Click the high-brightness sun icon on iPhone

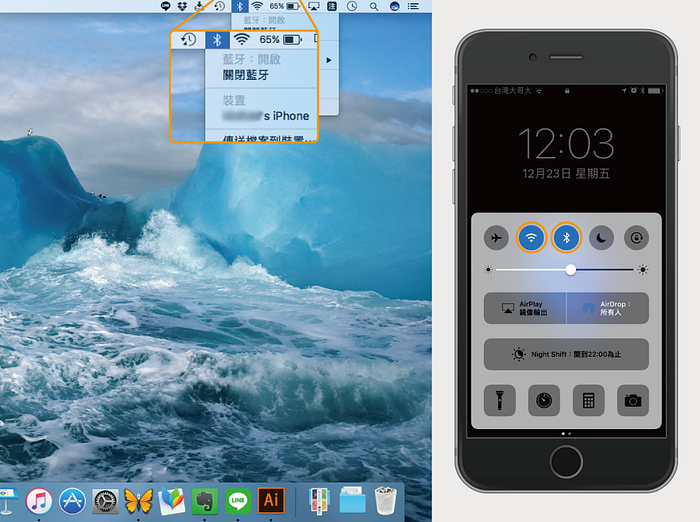tap(643, 270)
